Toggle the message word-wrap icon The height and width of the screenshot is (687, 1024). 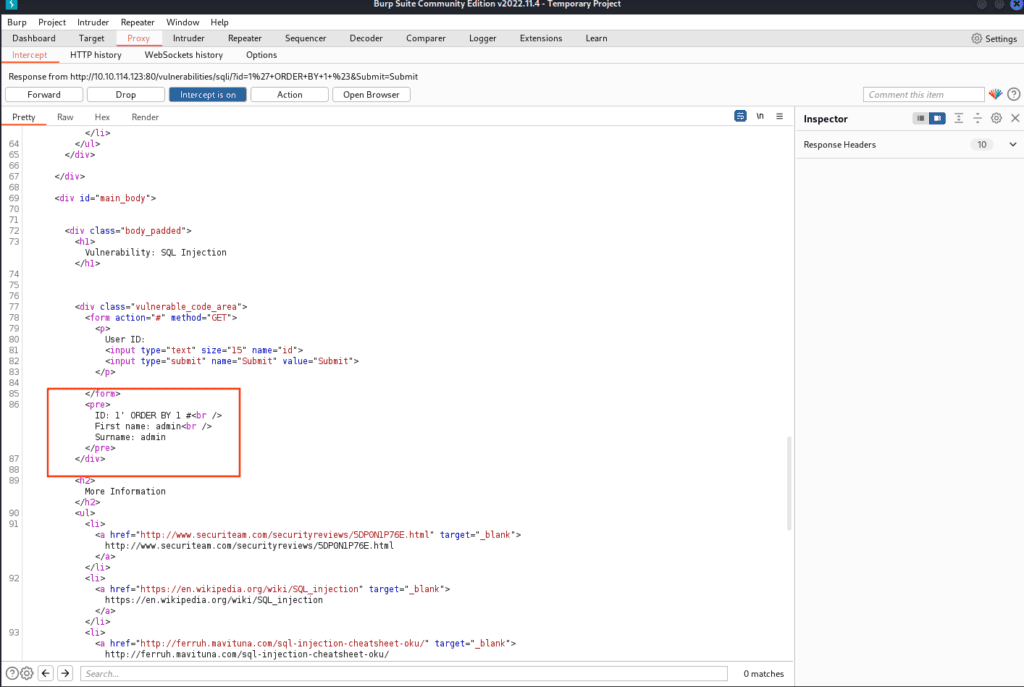point(740,116)
